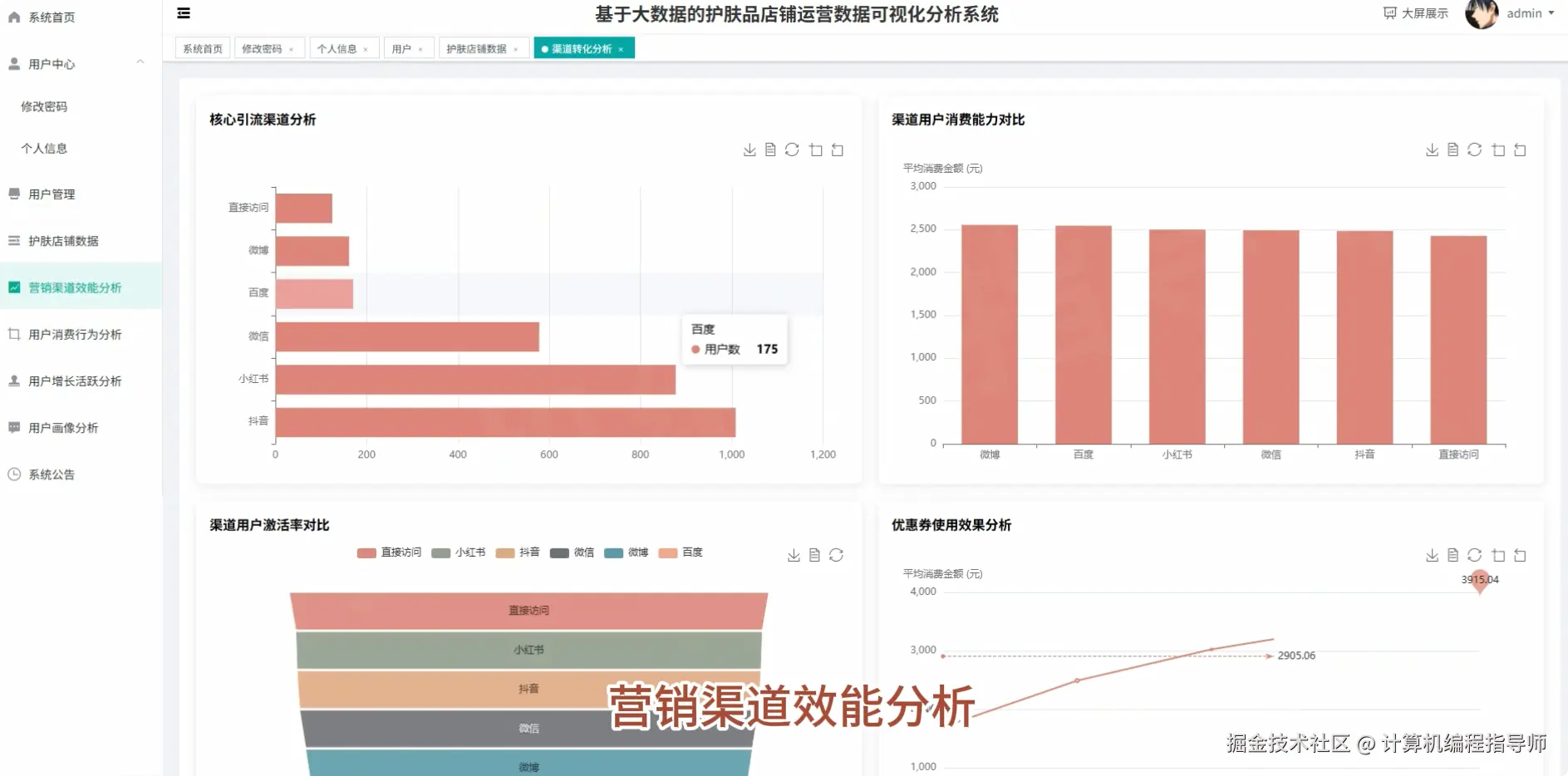This screenshot has width=1568, height=776.
Task: Close the 护肤店铺数据 tab
Action: pos(516,50)
